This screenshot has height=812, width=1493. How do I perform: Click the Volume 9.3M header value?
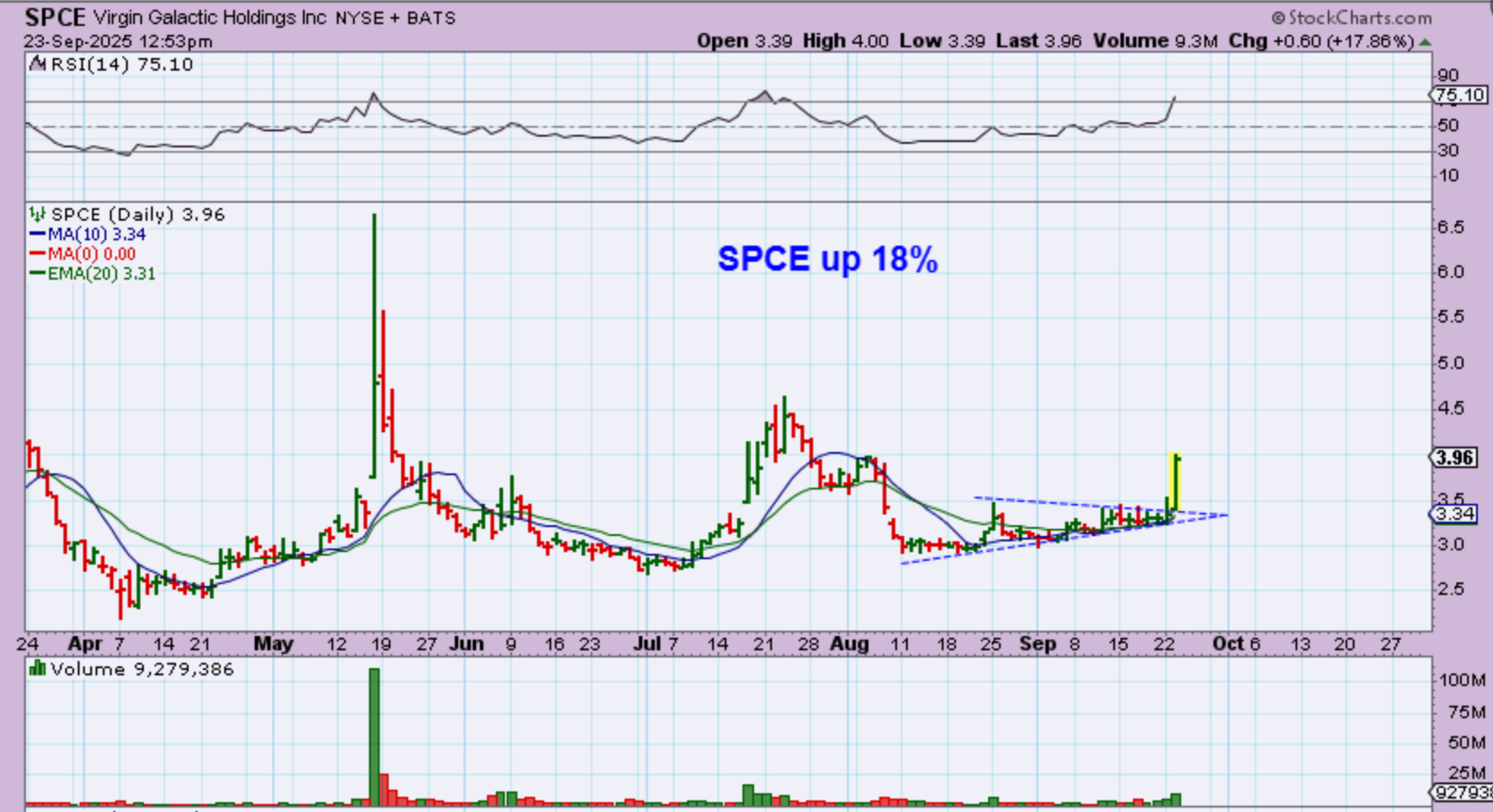(x=1155, y=41)
